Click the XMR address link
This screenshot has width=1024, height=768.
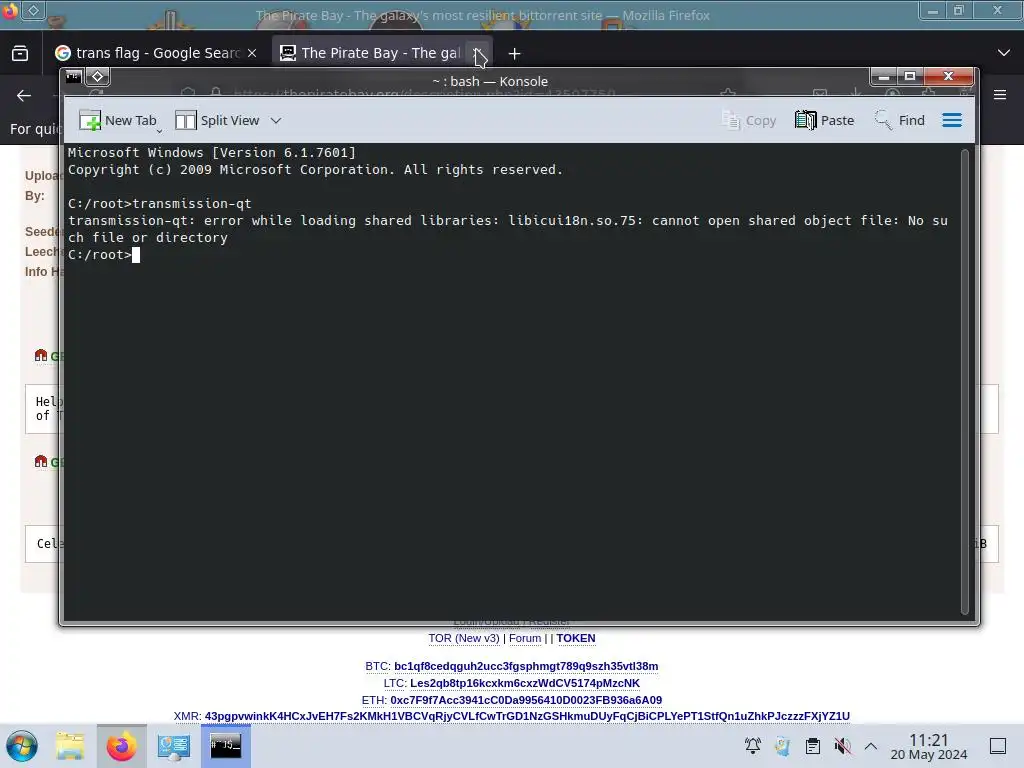(527, 716)
